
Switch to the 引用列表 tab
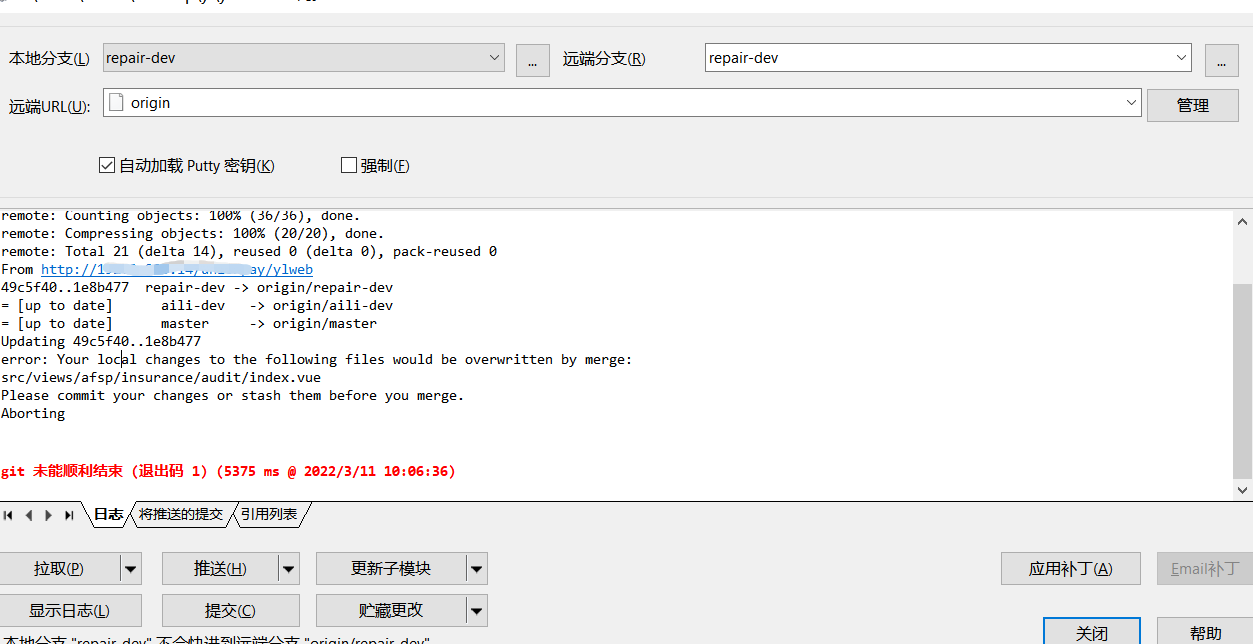267,514
